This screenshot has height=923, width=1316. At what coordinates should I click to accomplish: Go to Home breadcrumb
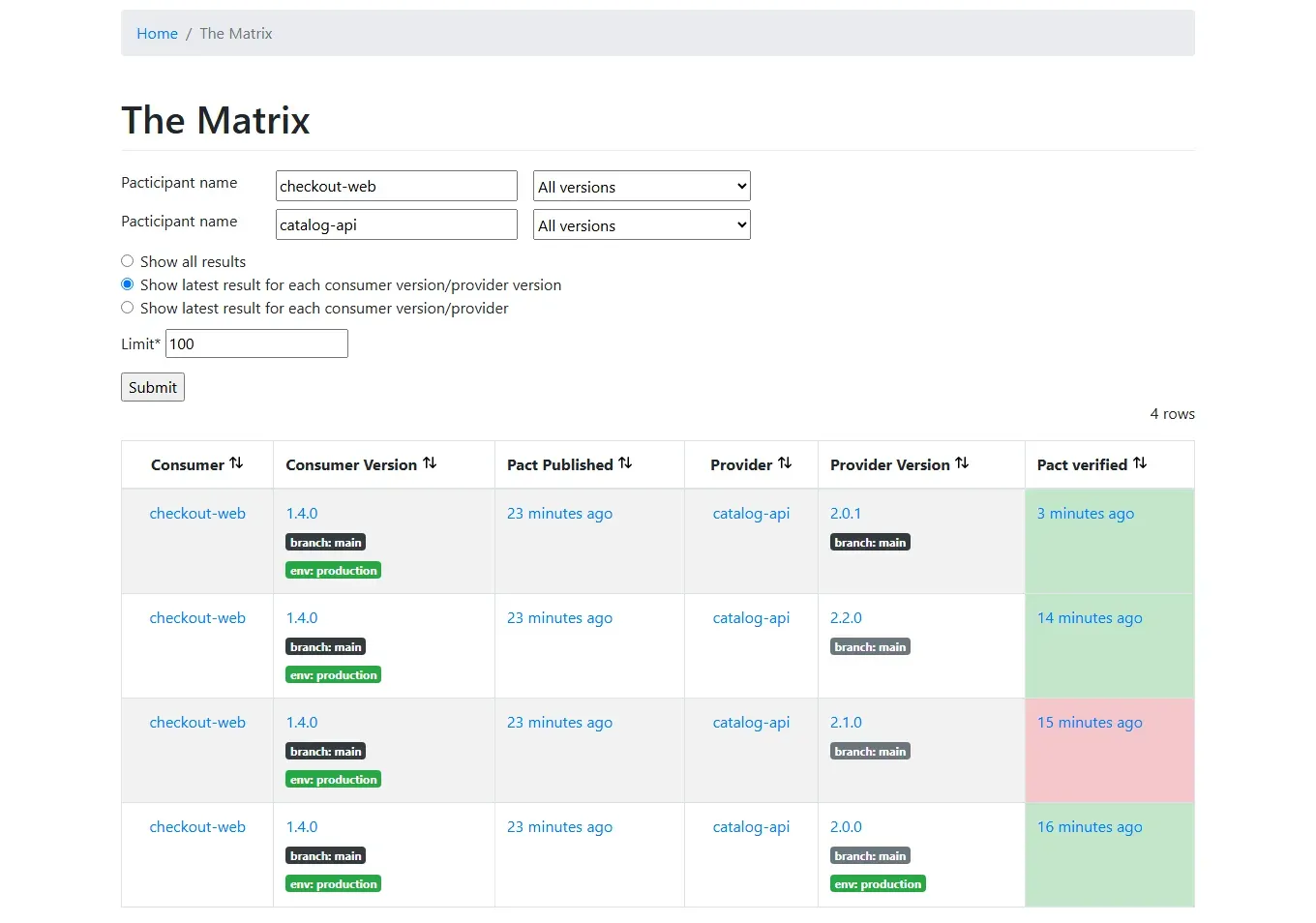coord(157,33)
